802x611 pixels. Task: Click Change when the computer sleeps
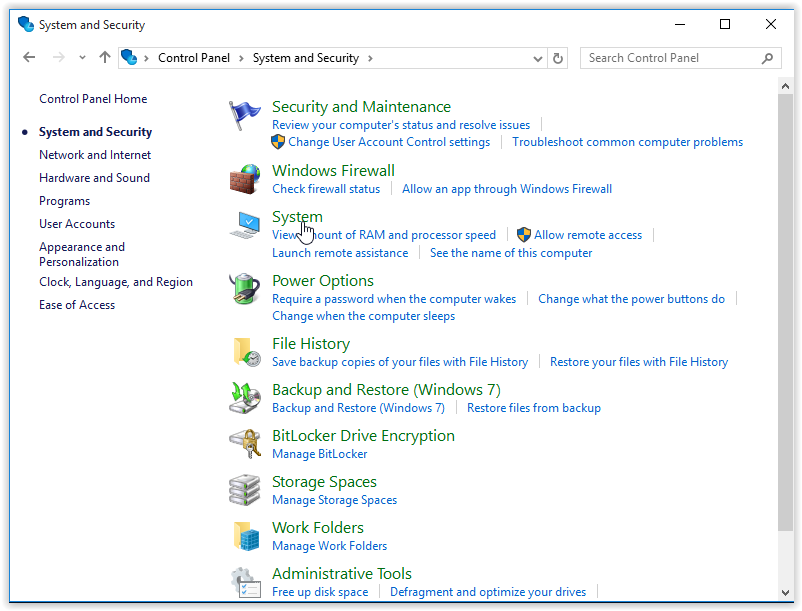[x=364, y=316]
